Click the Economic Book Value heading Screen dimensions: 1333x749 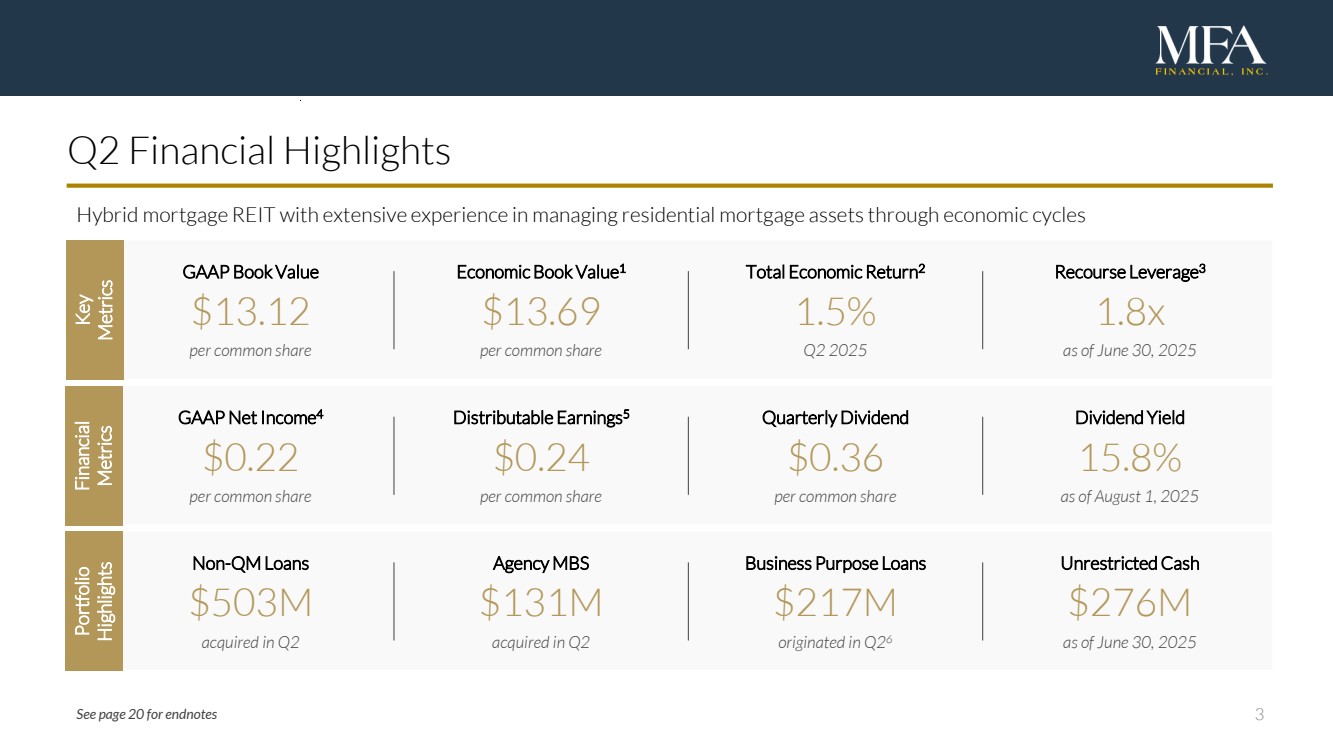[x=541, y=272]
